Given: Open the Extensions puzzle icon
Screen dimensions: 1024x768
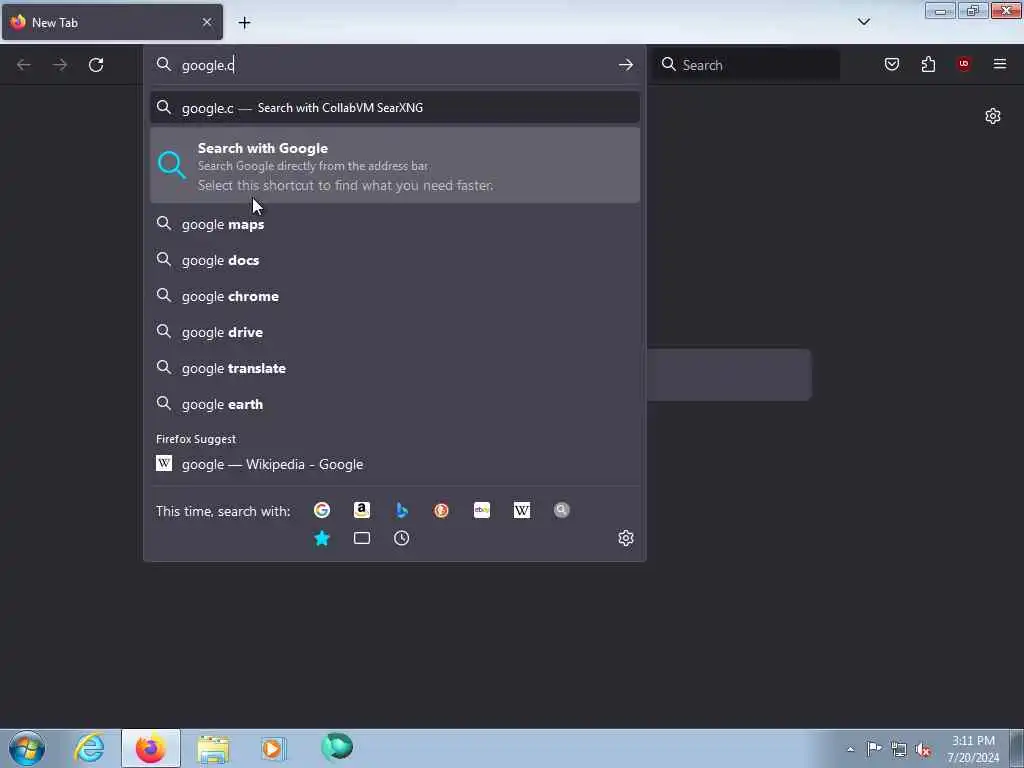Looking at the screenshot, I should click(x=928, y=64).
